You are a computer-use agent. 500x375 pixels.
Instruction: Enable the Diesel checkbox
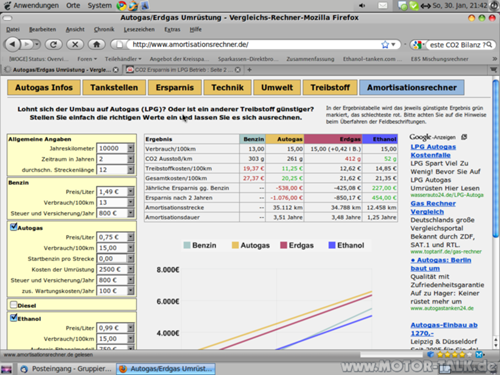[14, 305]
